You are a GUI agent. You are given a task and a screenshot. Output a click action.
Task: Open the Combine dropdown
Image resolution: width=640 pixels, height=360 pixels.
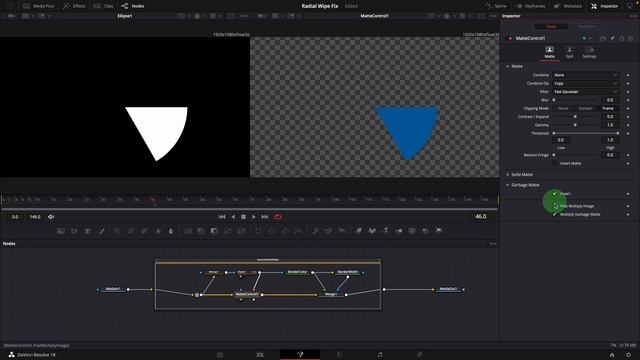(585, 75)
